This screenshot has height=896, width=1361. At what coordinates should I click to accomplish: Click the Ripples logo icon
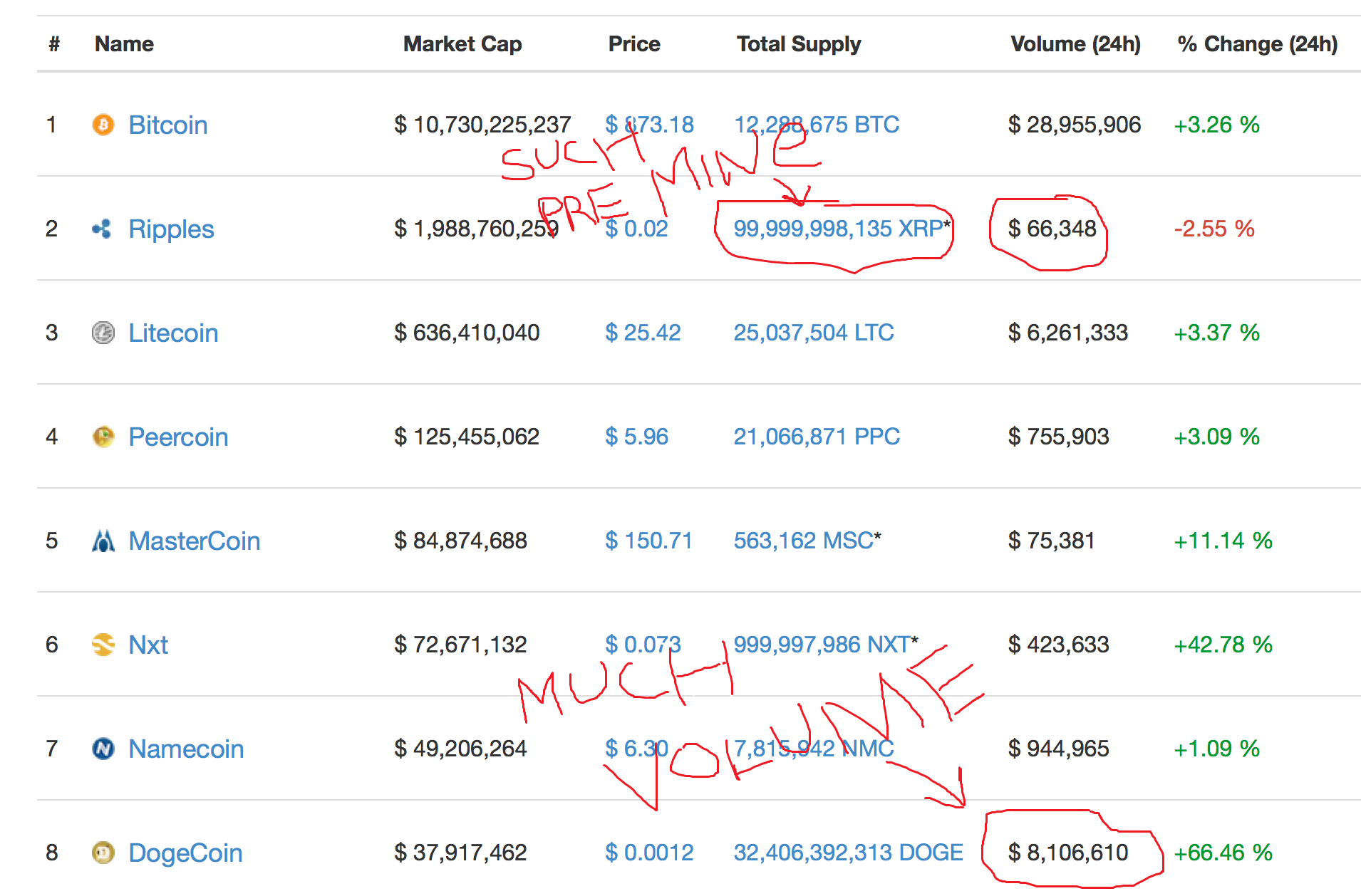pyautogui.click(x=103, y=229)
